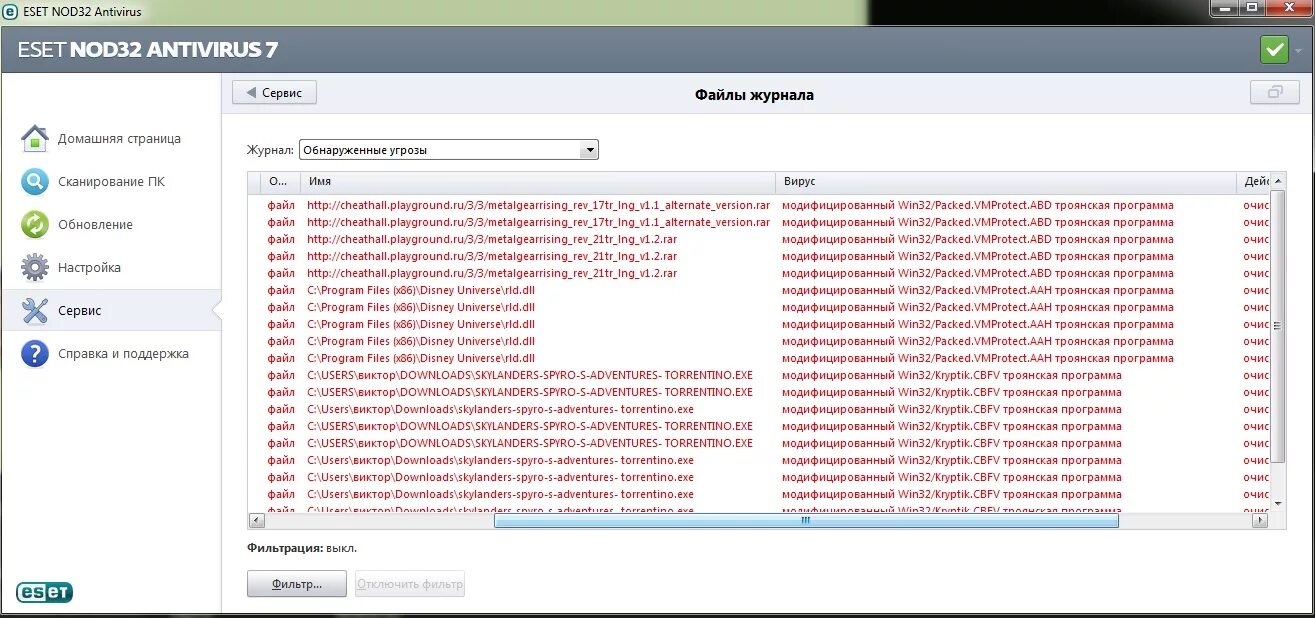Click the horizontal scrollbar left arrow

(x=257, y=520)
